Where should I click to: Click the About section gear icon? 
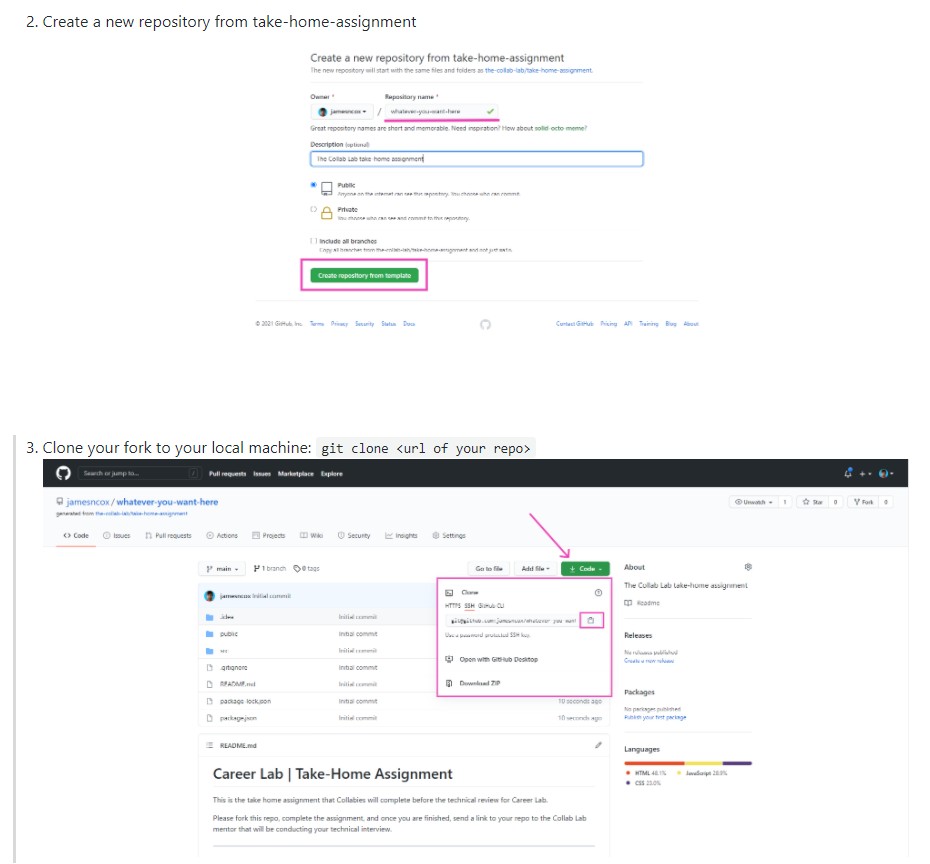(x=749, y=567)
